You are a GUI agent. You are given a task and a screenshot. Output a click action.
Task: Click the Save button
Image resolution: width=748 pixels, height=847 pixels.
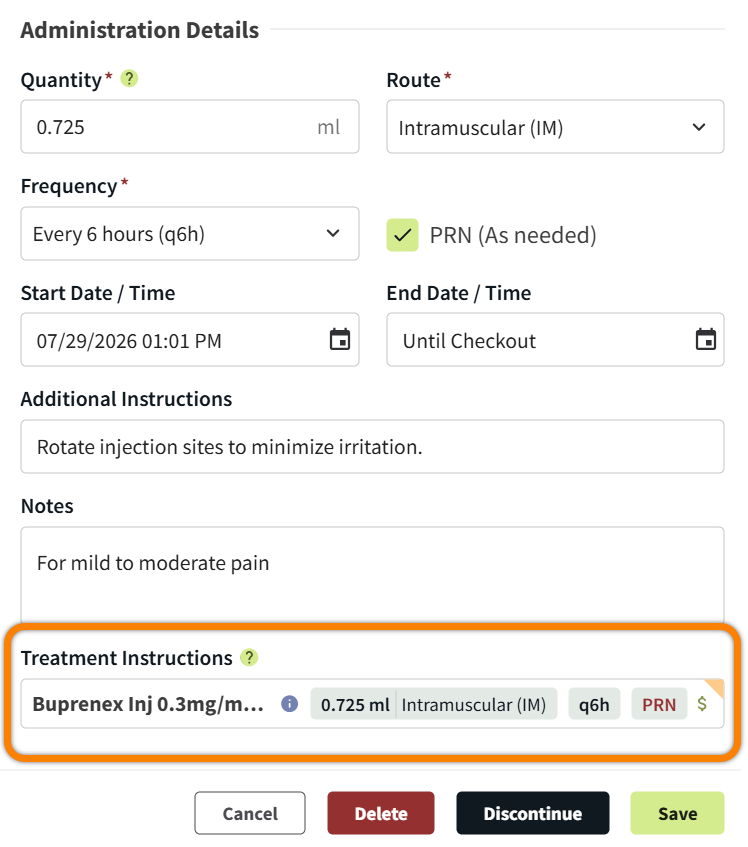pyautogui.click(x=677, y=813)
